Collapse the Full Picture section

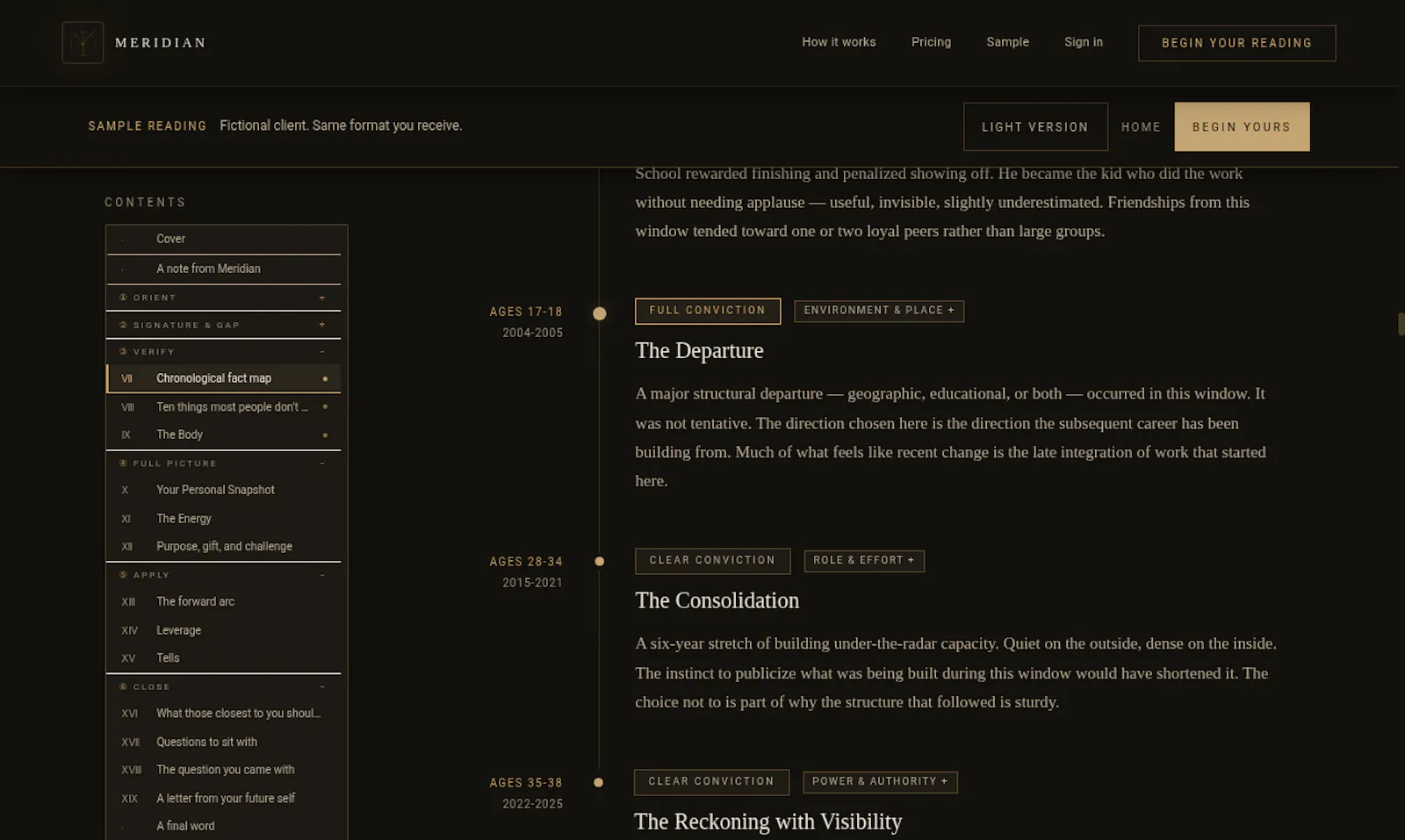223,463
